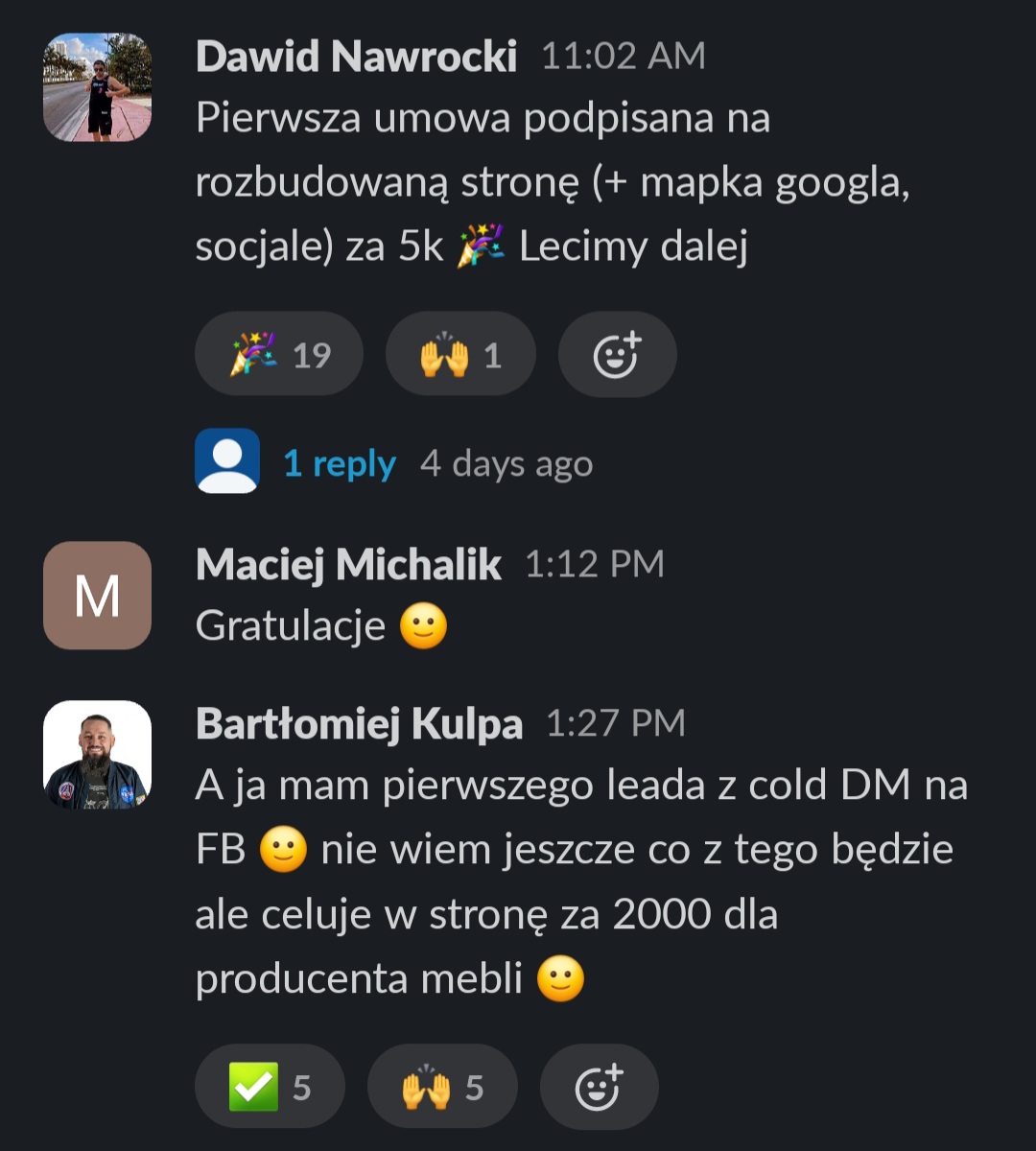Open Maciej Michalik's M avatar
The image size is (1036, 1151).
(x=97, y=596)
